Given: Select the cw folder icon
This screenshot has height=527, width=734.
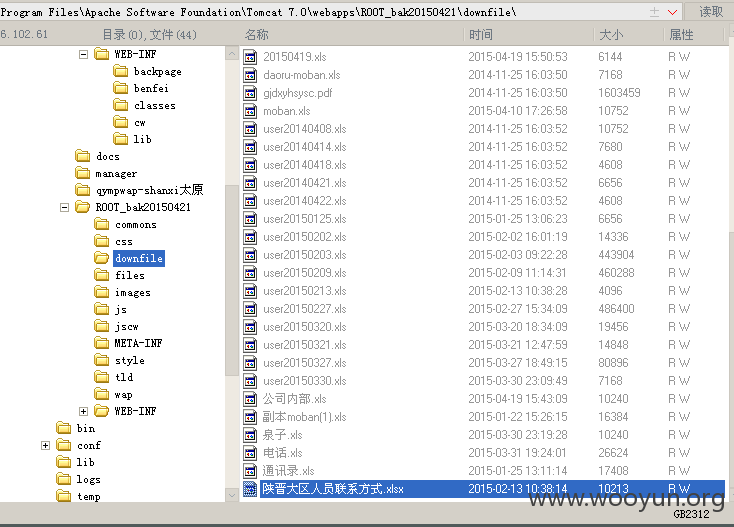Looking at the screenshot, I should pos(120,122).
